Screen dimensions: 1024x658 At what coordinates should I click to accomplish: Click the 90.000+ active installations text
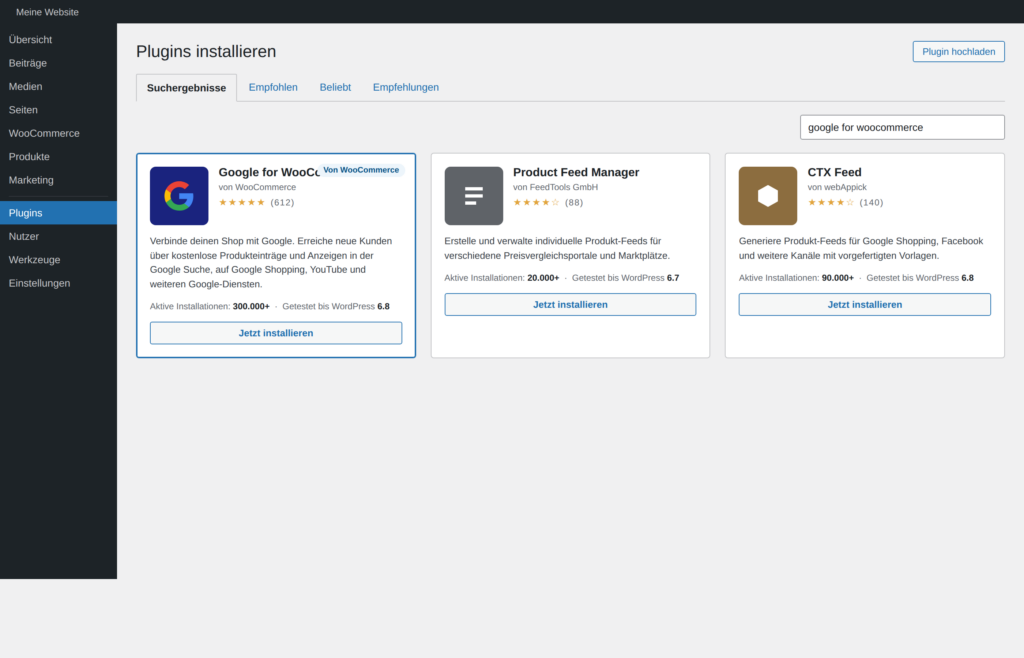(x=838, y=278)
